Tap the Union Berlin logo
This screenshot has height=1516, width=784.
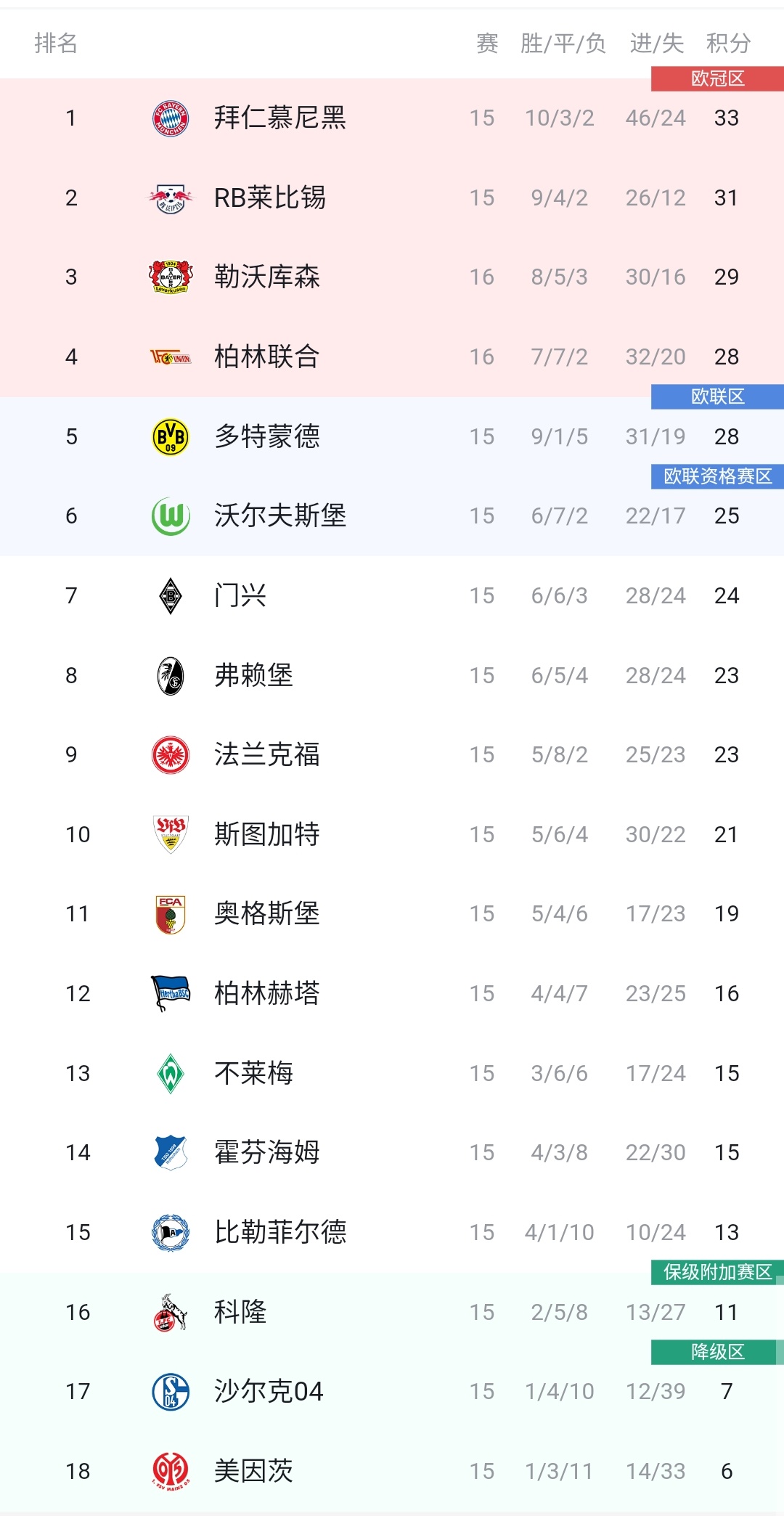(x=171, y=357)
